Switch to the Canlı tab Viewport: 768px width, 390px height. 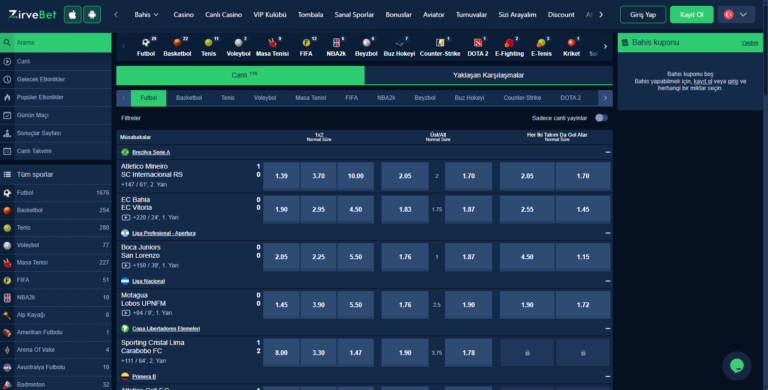tap(240, 75)
